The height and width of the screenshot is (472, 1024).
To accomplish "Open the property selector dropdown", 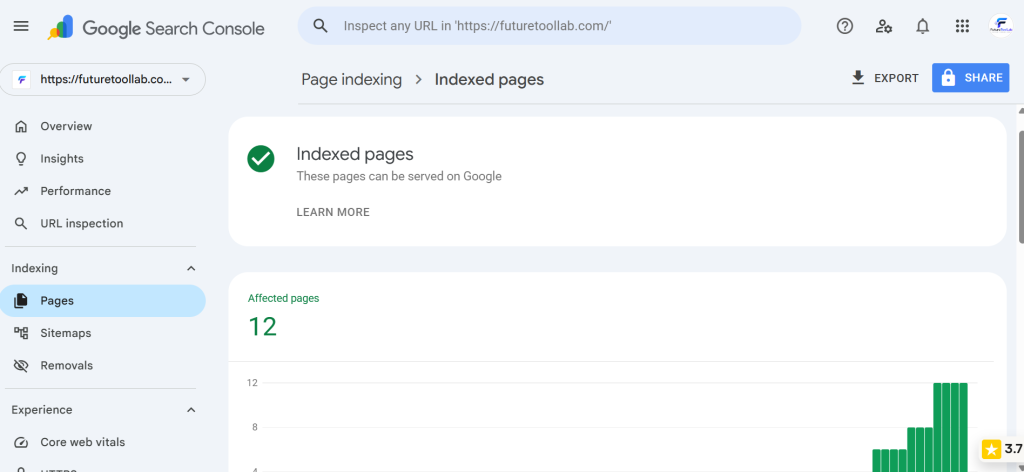I will pos(103,80).
